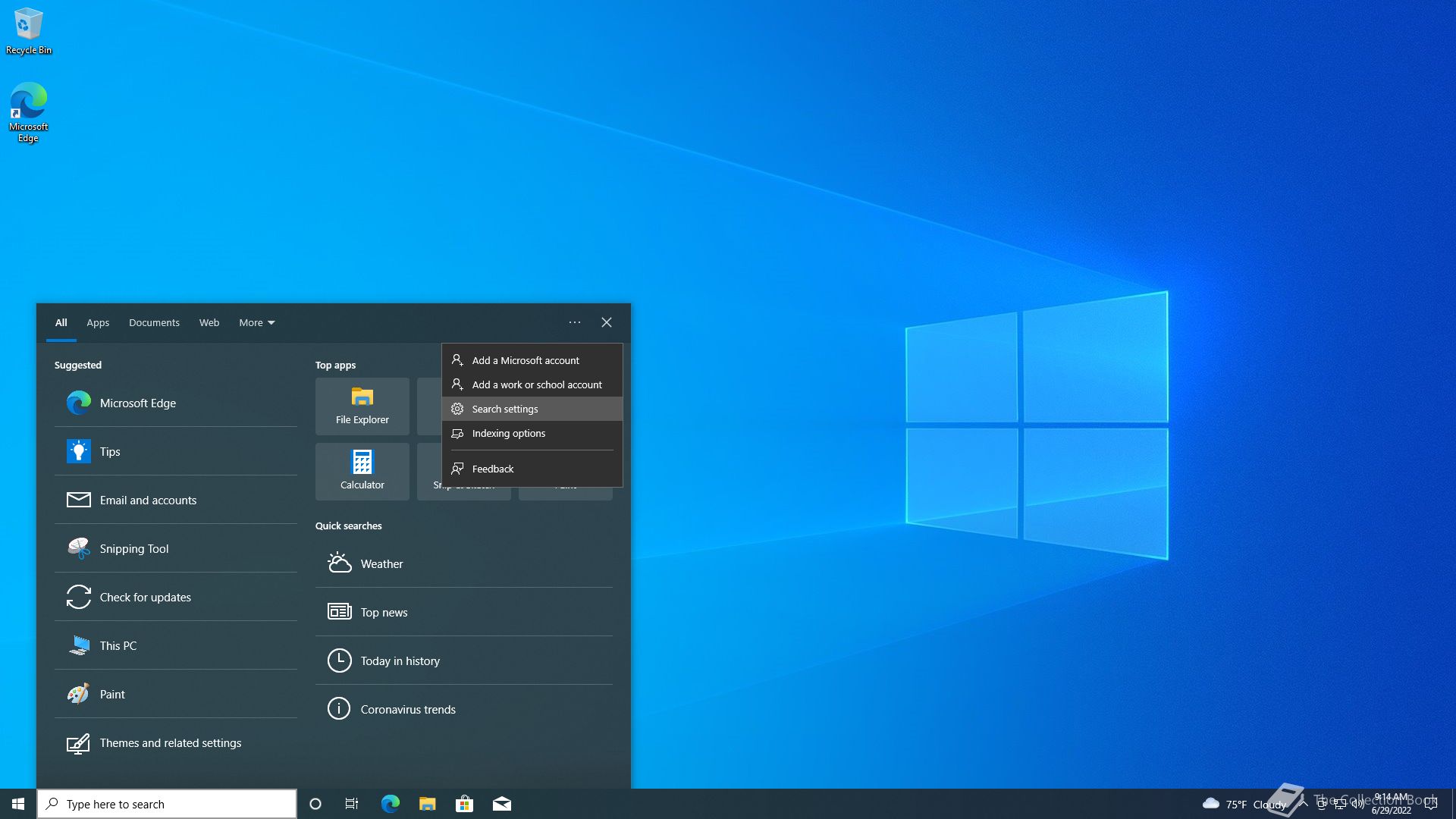1456x819 pixels.
Task: Select Feedback menu entry
Action: click(x=532, y=469)
